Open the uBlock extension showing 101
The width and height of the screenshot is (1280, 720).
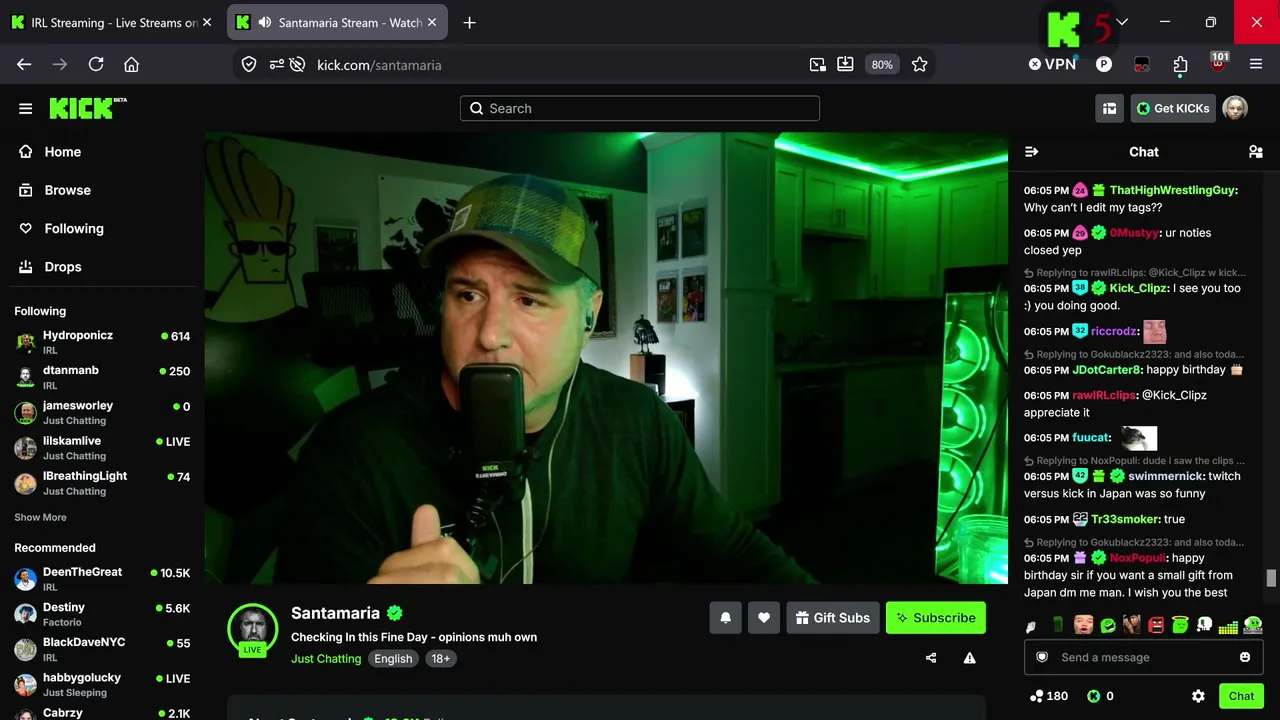[x=1218, y=63]
